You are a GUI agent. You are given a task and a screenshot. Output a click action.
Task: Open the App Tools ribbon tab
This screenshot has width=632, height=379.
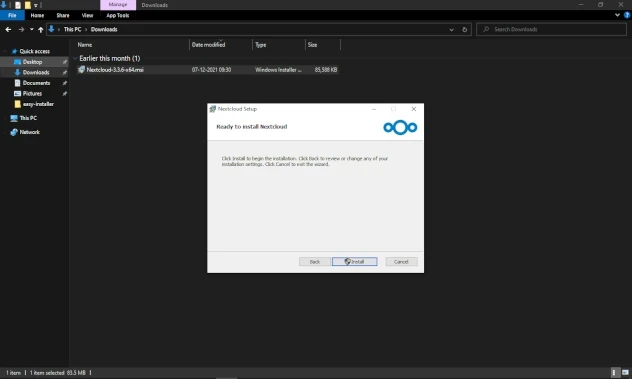pyautogui.click(x=118, y=15)
